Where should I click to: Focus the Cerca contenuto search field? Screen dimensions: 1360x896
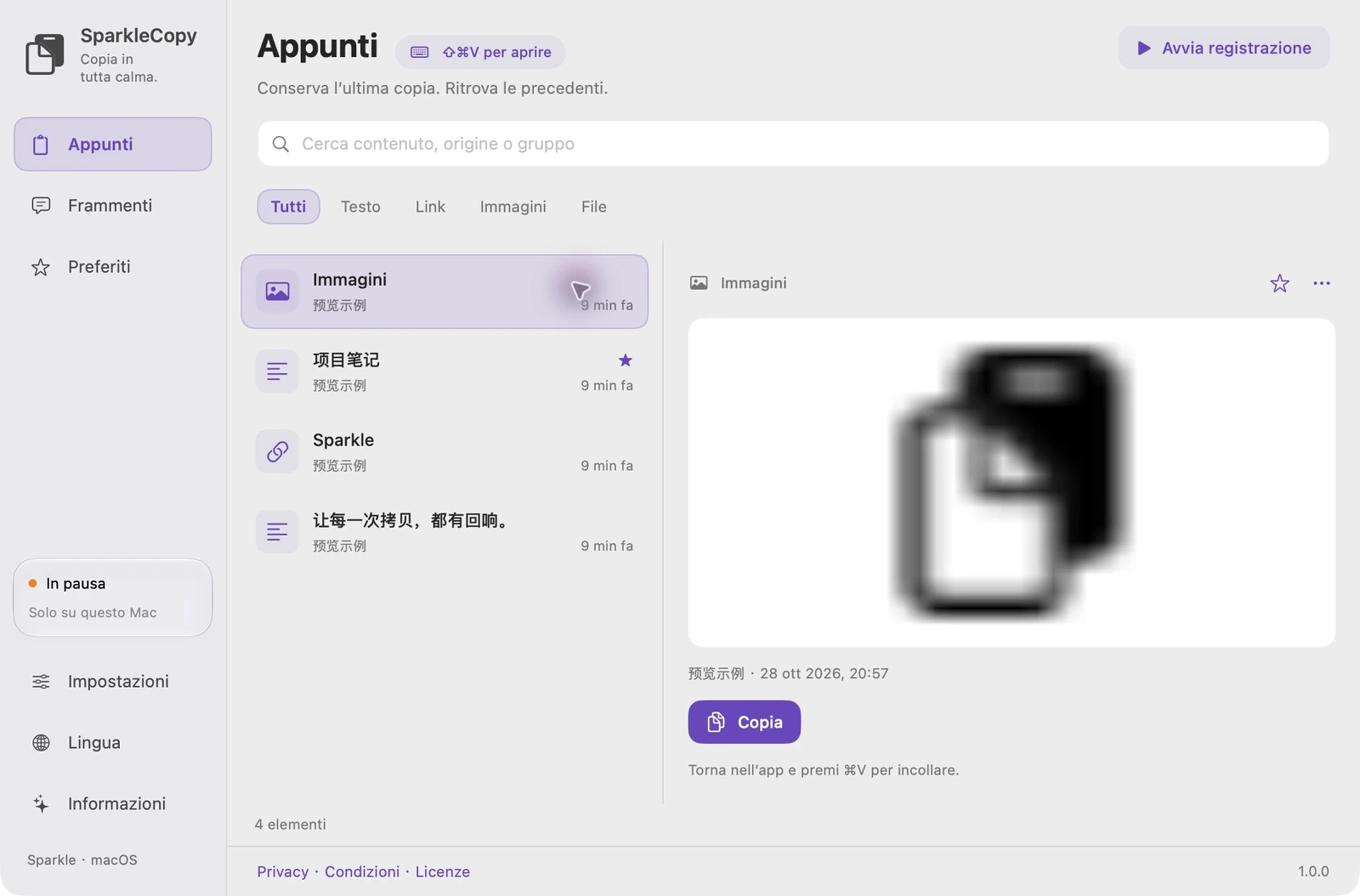(793, 144)
